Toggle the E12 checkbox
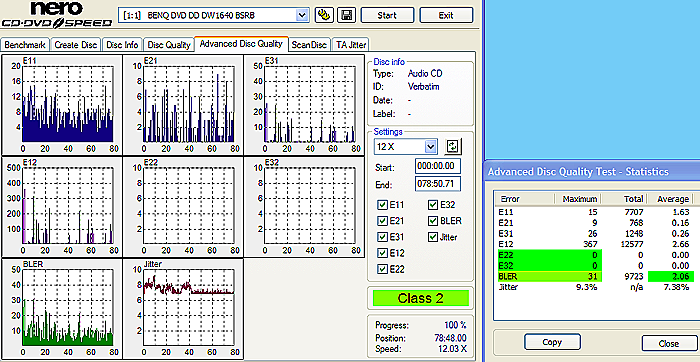 coord(382,253)
